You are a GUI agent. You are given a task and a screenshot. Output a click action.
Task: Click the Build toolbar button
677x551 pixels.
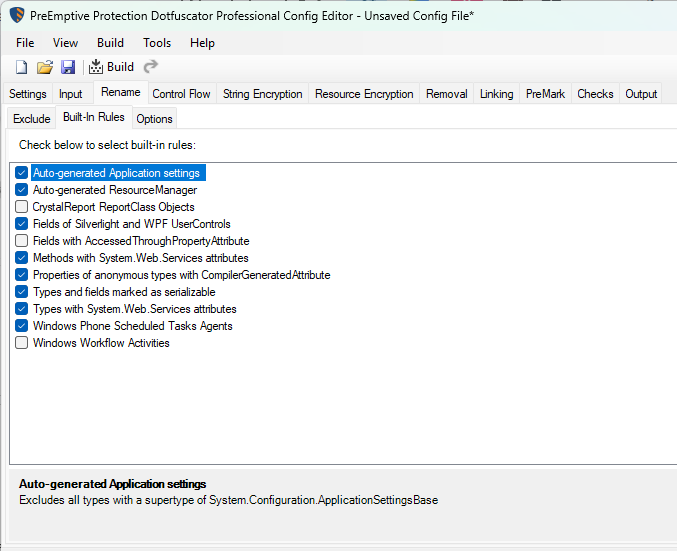(x=111, y=67)
